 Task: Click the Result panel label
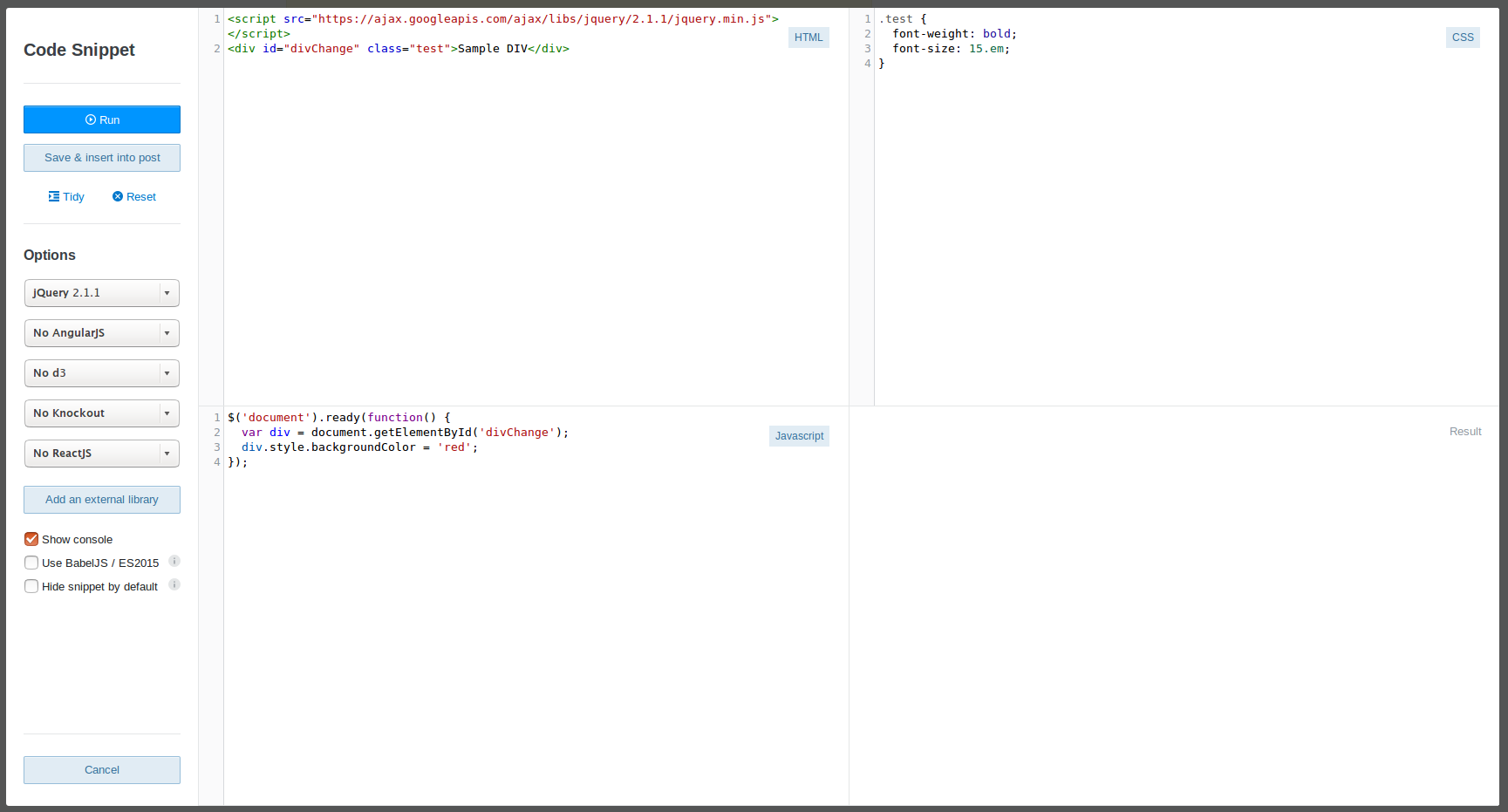coord(1465,432)
